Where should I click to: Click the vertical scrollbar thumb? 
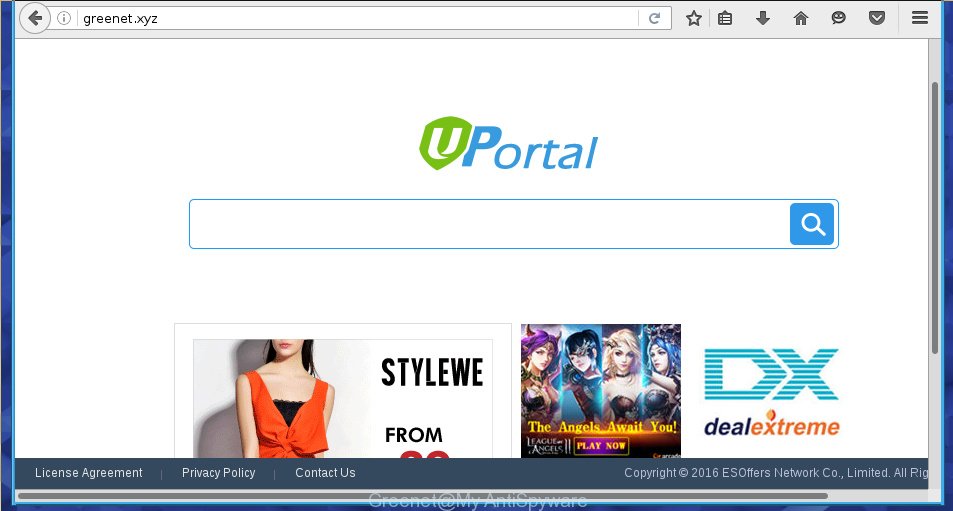pos(935,218)
